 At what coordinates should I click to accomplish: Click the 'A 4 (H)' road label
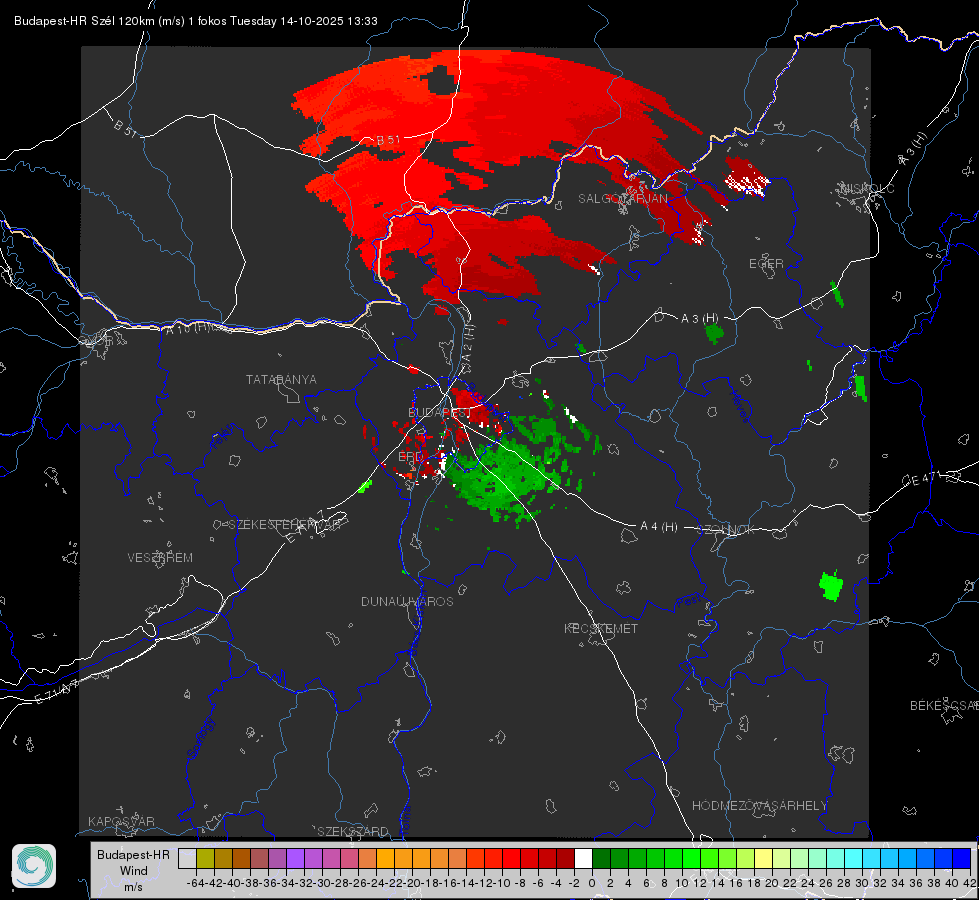pos(659,527)
